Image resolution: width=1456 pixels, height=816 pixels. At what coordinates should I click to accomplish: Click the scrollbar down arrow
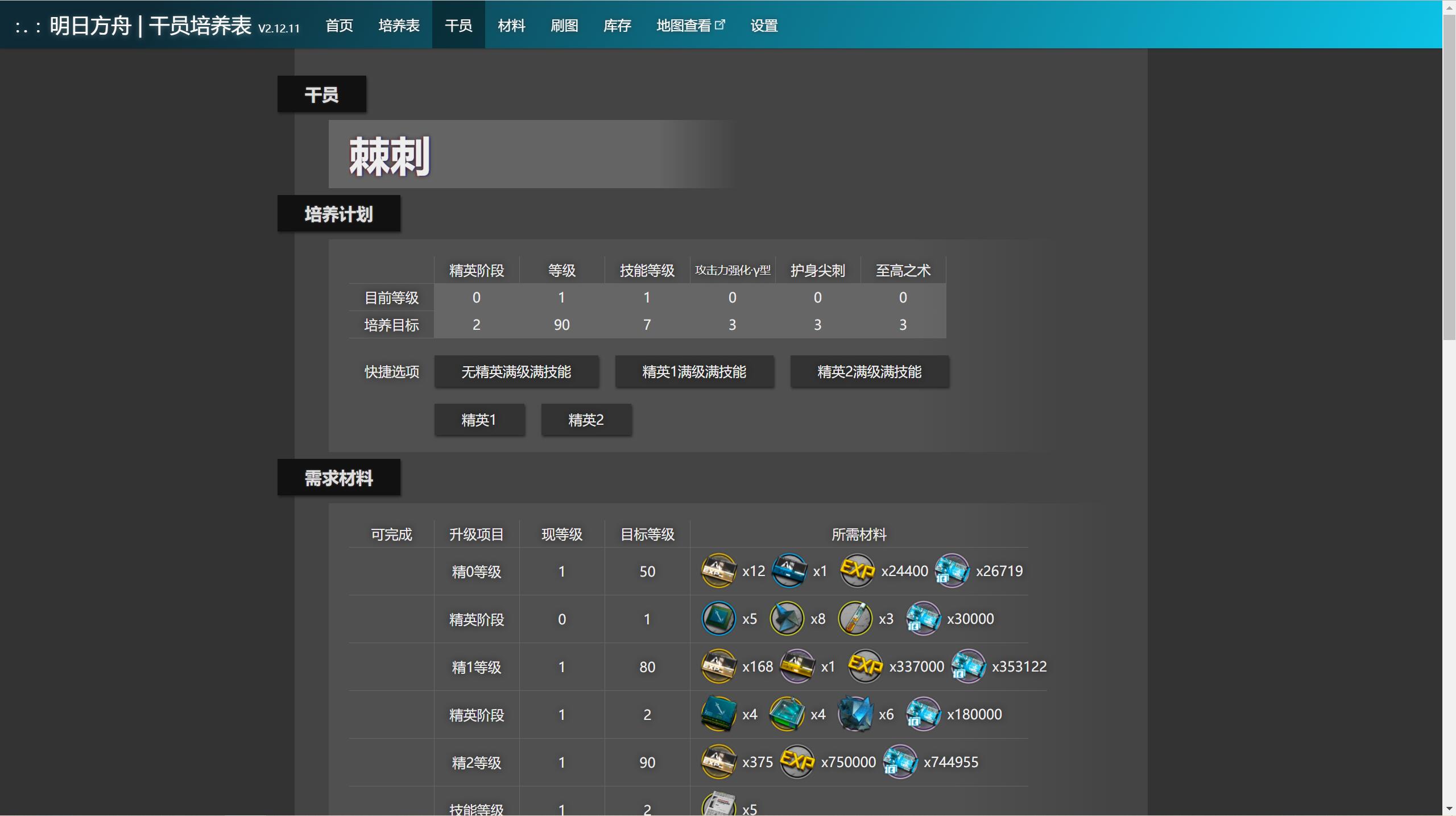(x=1449, y=809)
